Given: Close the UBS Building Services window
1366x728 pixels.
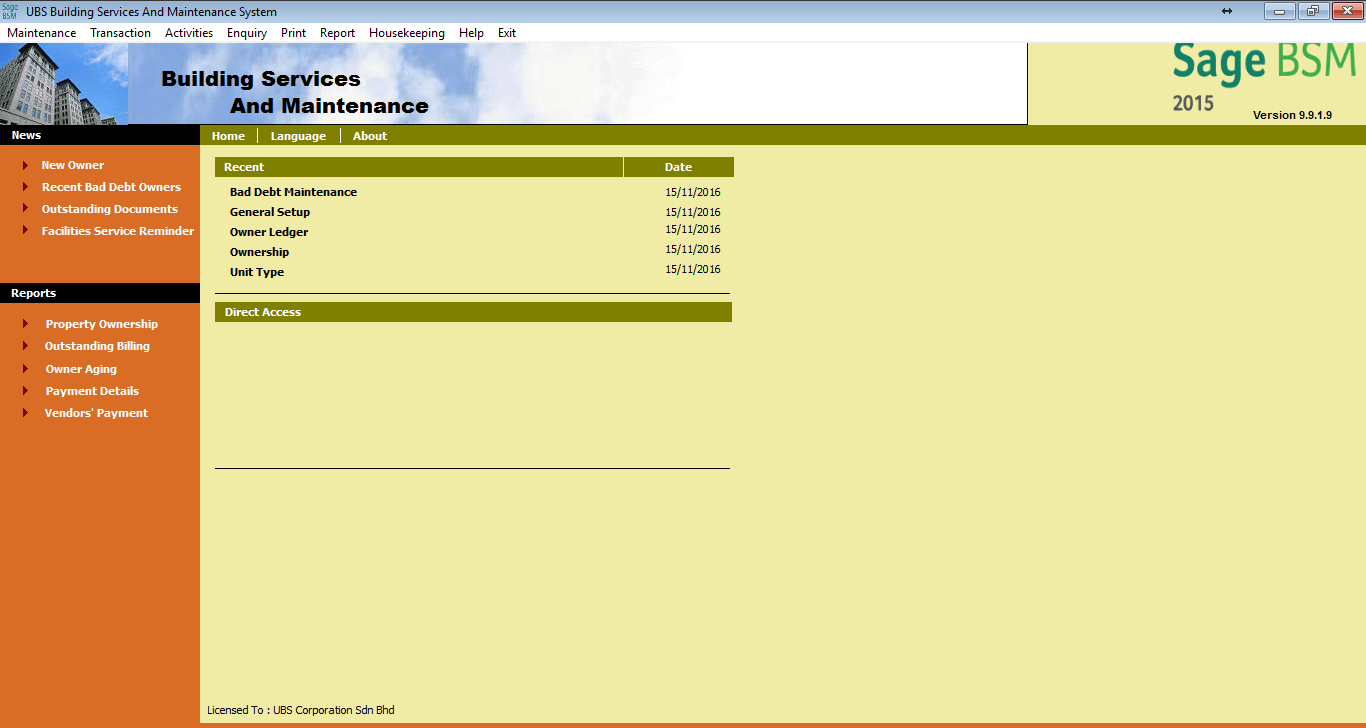Looking at the screenshot, I should click(1346, 11).
